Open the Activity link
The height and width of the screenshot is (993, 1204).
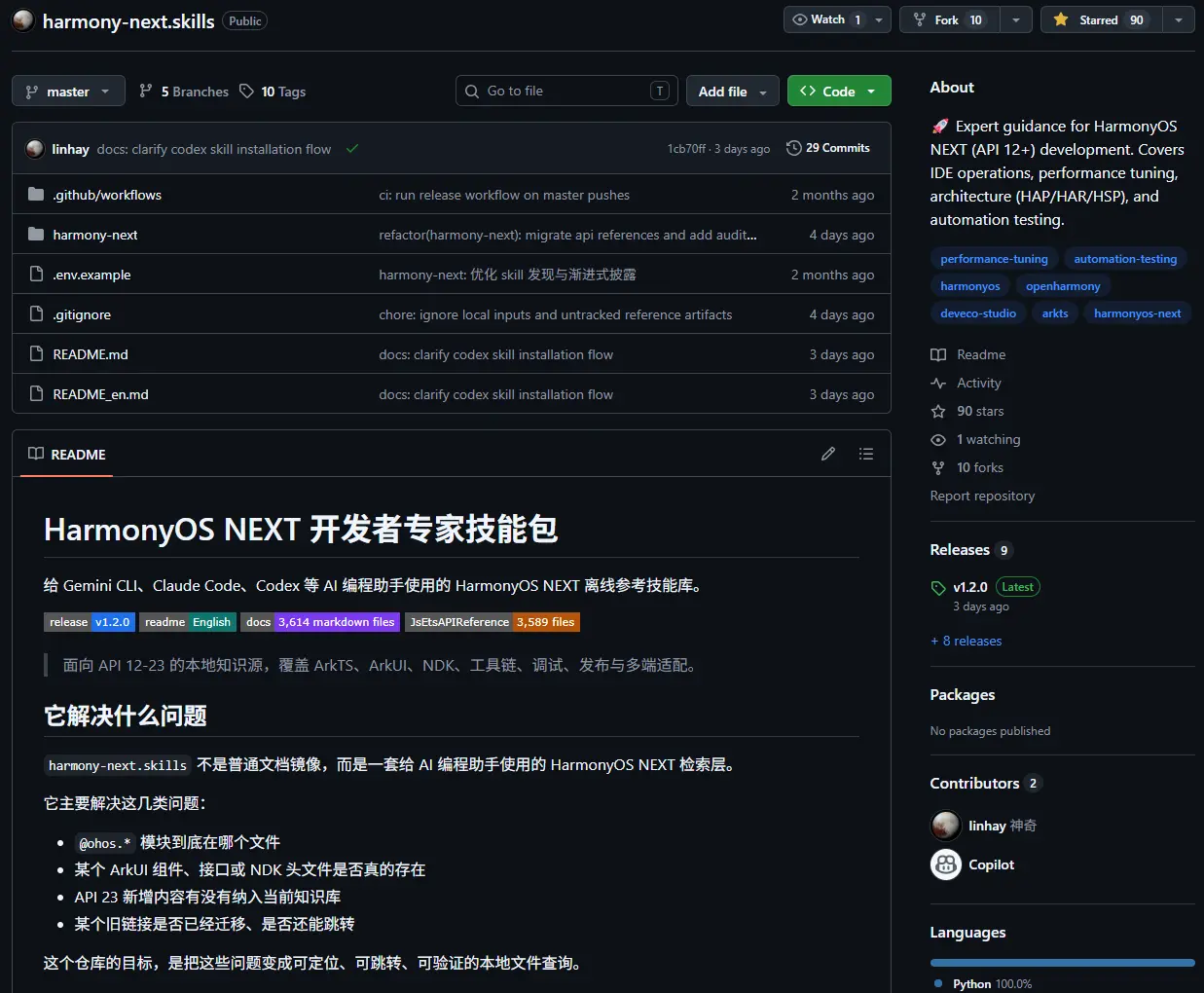click(966, 383)
